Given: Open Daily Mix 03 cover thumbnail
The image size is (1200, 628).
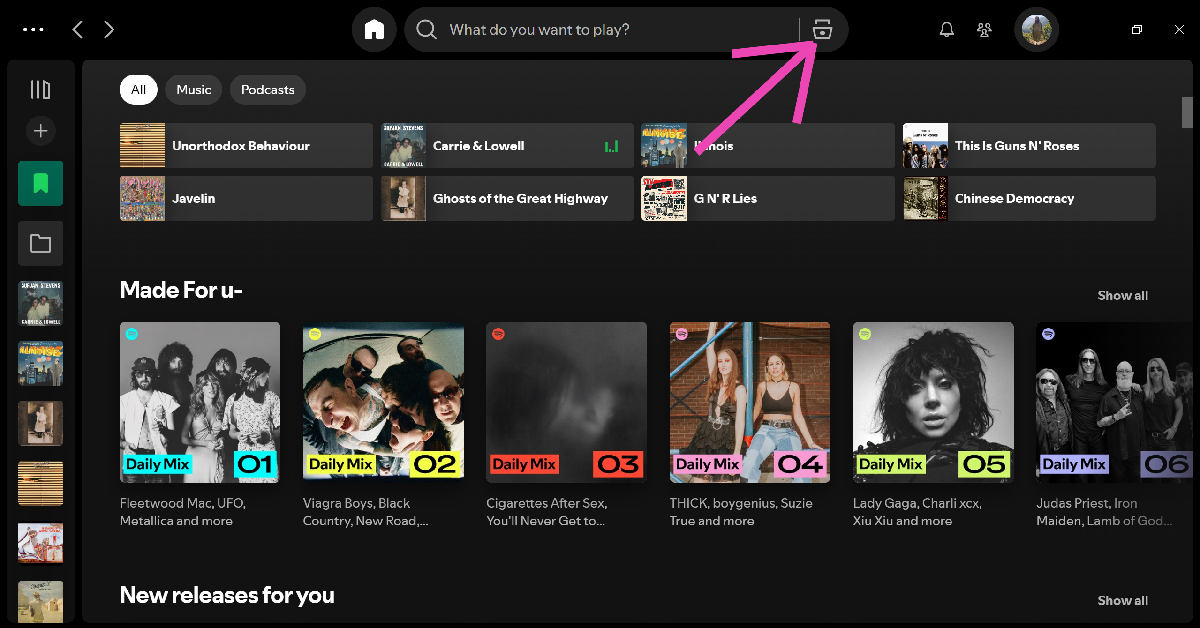Looking at the screenshot, I should (x=566, y=402).
